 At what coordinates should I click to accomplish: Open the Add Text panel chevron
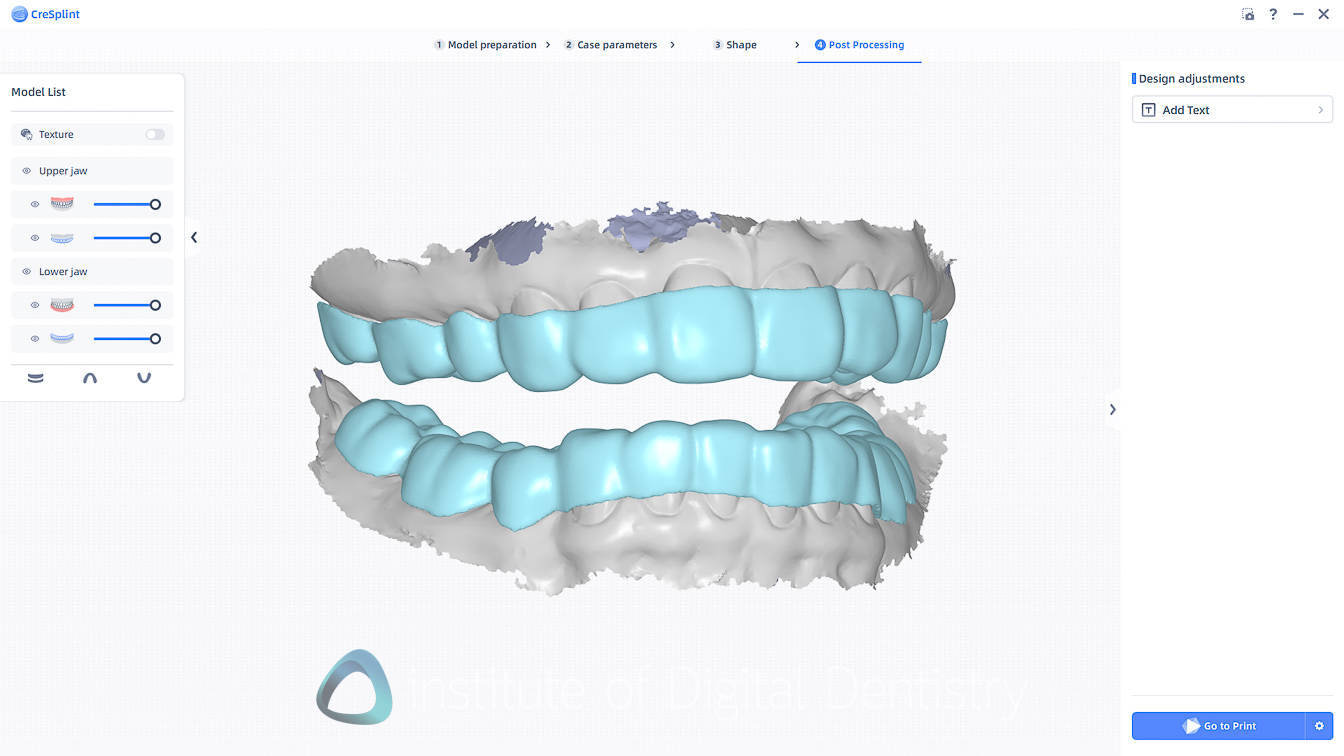[1319, 109]
